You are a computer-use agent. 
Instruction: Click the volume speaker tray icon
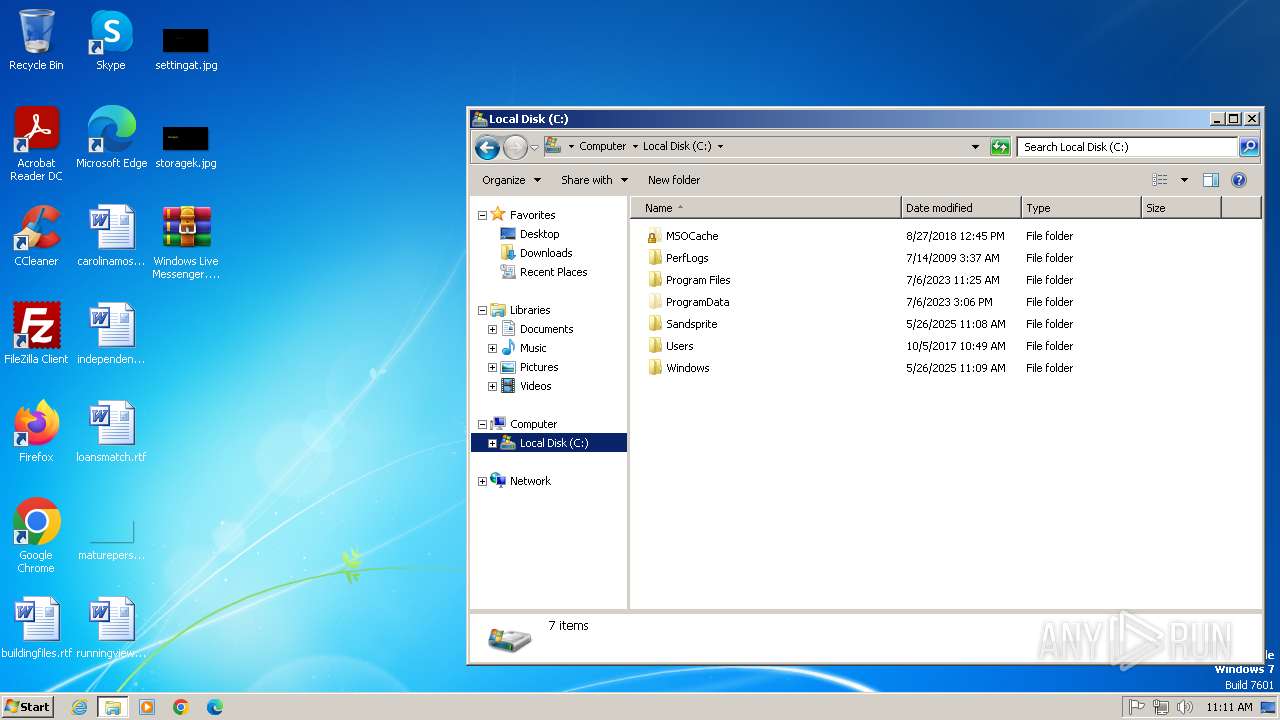click(1185, 707)
